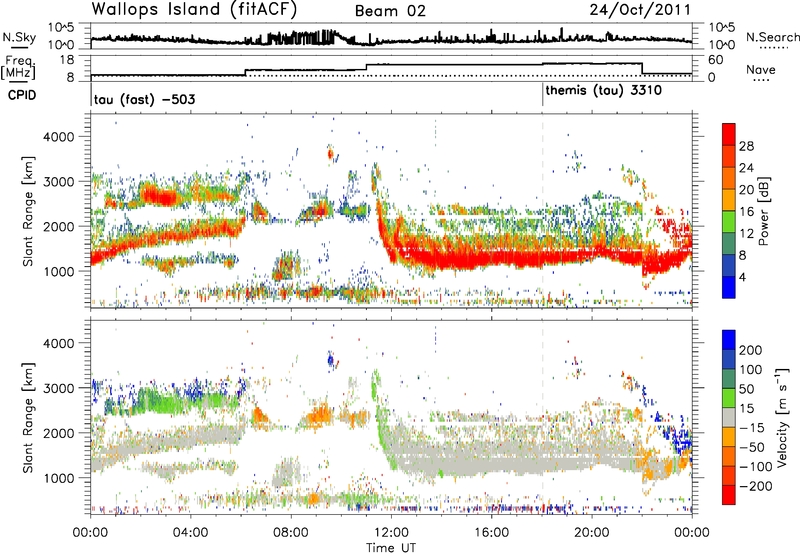Viewport: 800px width, 554px height.
Task: Click the 'Freq. [MHz]' axis label
Action: (19, 69)
